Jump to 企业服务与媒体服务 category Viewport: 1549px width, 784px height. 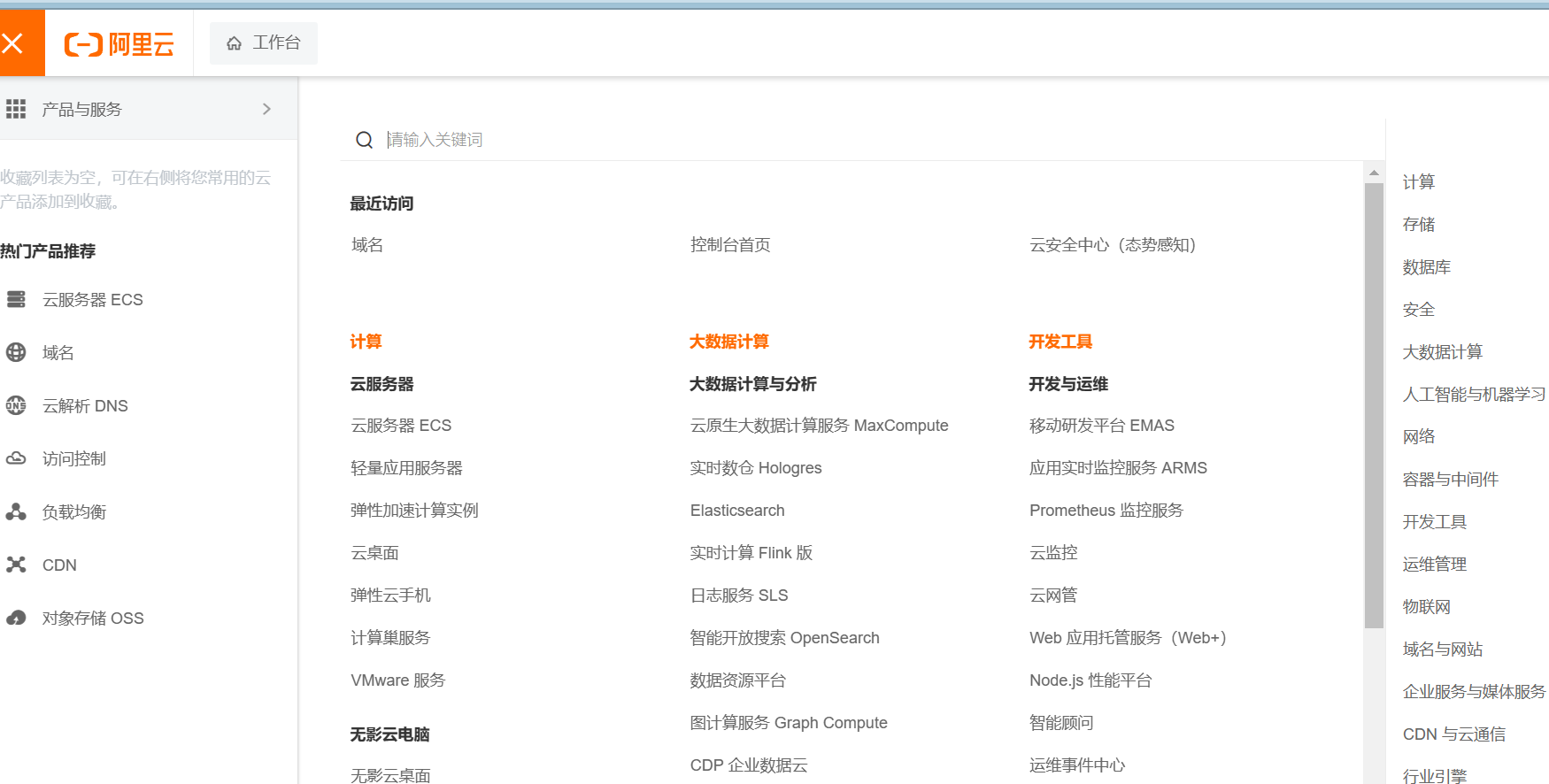coord(1475,692)
